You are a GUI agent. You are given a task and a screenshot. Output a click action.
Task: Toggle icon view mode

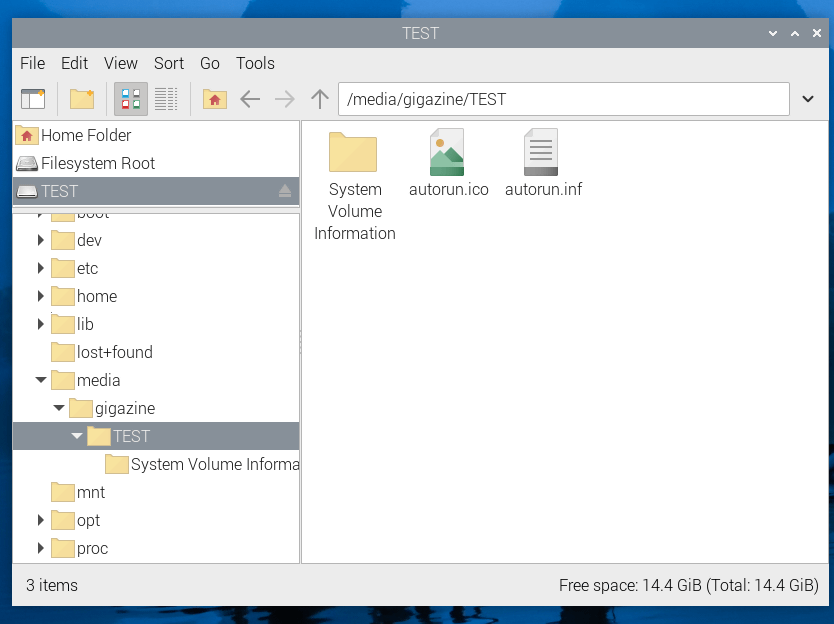point(131,98)
